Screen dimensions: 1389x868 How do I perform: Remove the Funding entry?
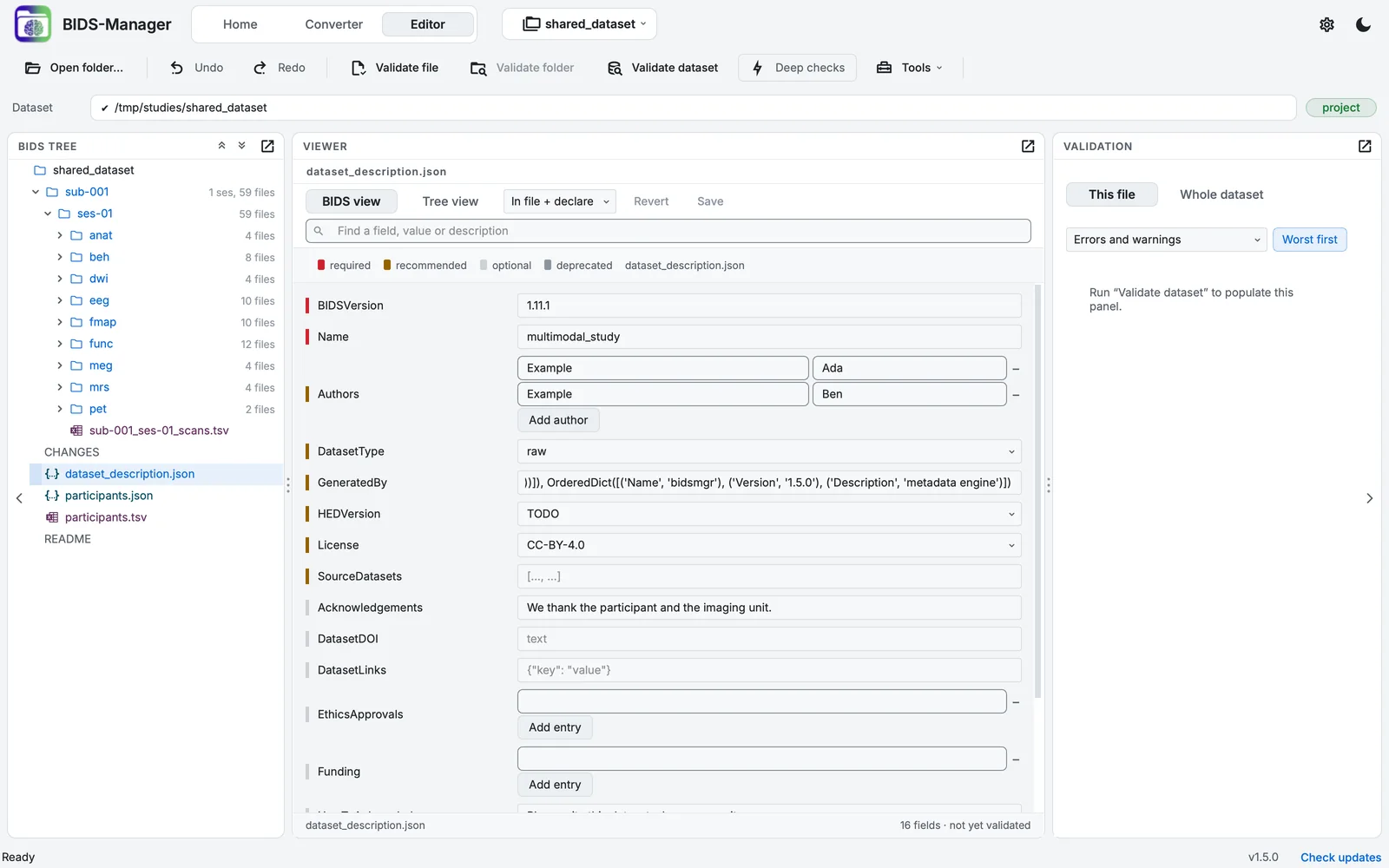[x=1016, y=759]
